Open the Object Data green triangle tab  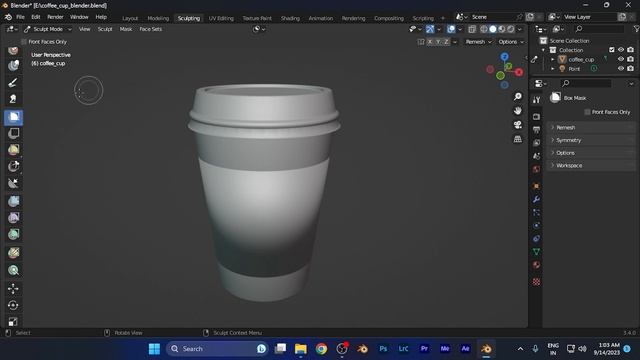coord(536,251)
